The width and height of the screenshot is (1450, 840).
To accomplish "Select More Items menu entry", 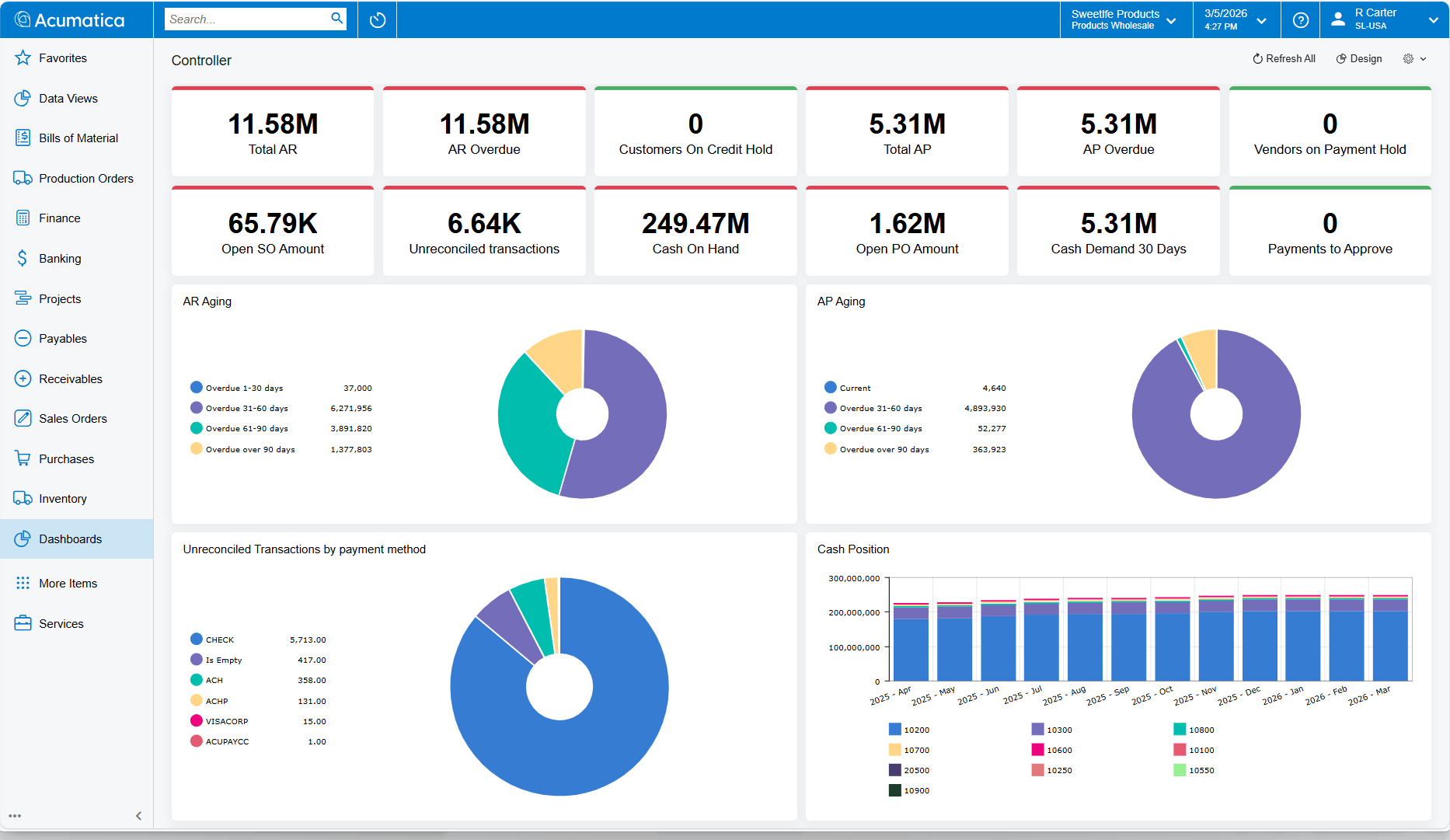I will point(76,584).
